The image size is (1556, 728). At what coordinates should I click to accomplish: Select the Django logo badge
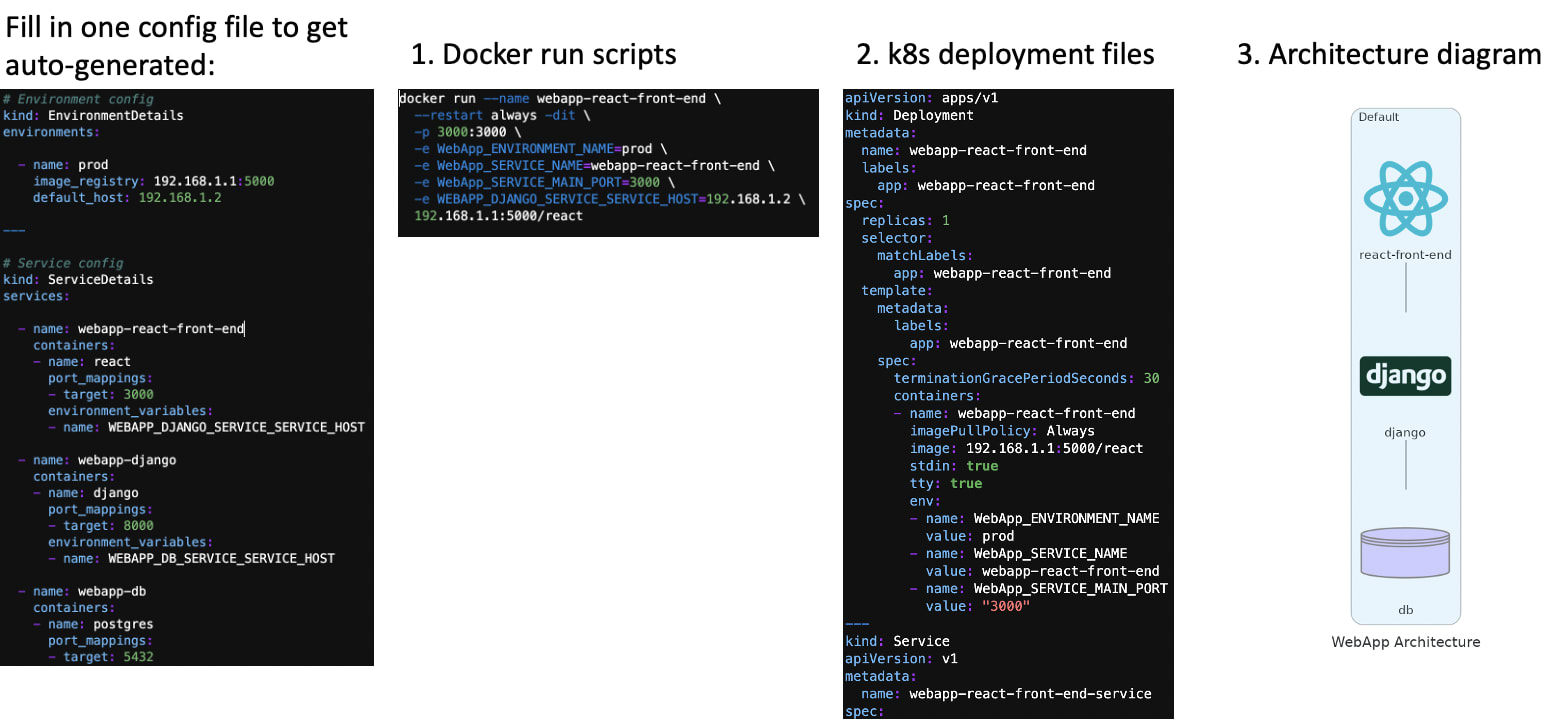(x=1405, y=377)
